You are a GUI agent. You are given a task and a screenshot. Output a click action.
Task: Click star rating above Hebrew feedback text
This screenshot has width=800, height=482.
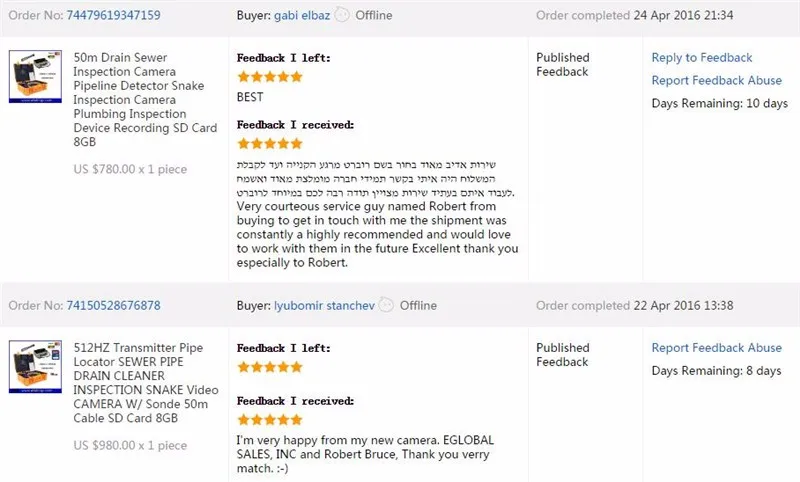tap(270, 144)
